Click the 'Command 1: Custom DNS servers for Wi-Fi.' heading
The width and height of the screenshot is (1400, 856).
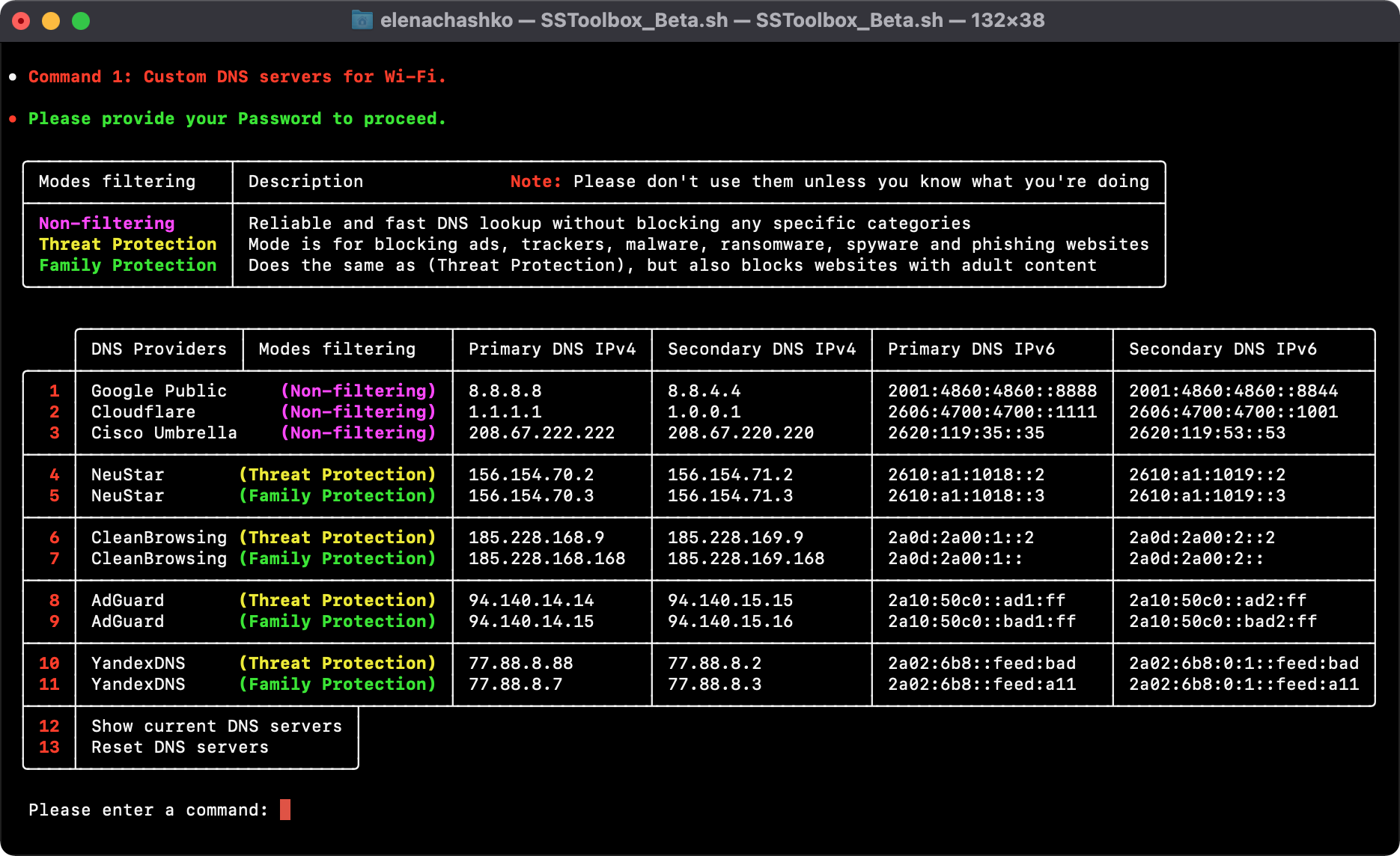click(x=237, y=77)
